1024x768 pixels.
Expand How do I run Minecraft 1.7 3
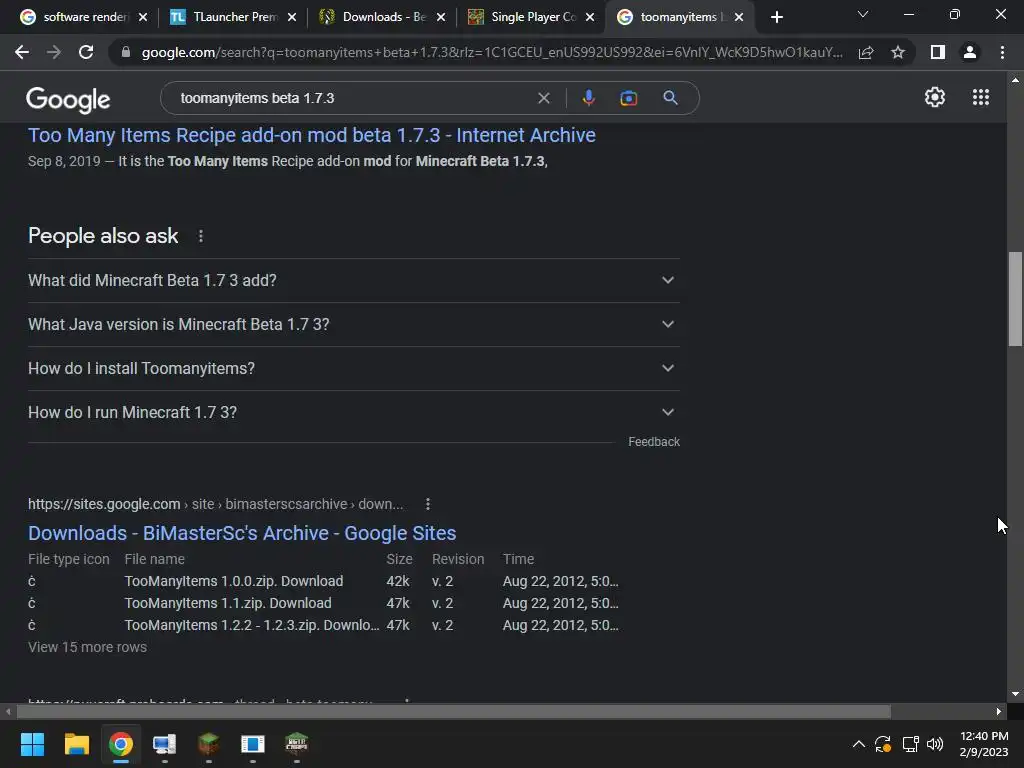(353, 412)
